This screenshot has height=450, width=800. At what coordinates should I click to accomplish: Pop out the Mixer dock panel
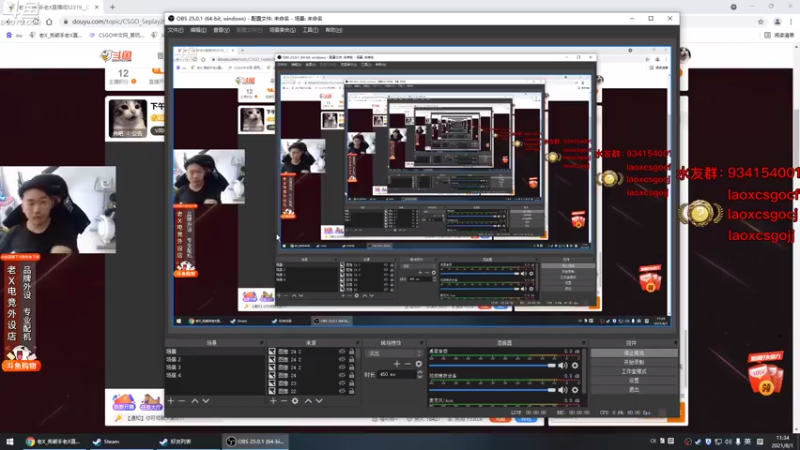pyautogui.click(x=584, y=343)
